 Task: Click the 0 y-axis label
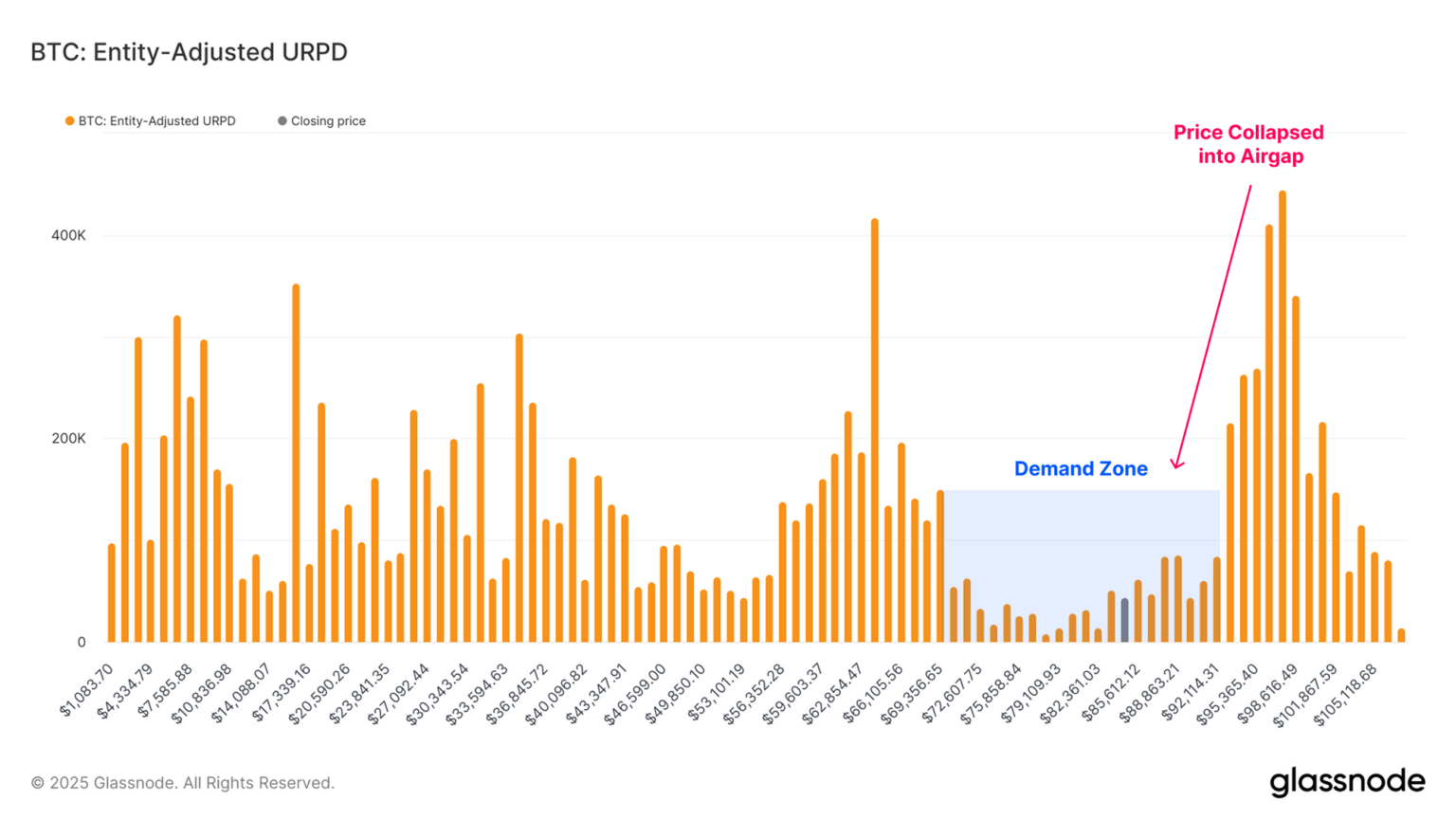(x=82, y=642)
